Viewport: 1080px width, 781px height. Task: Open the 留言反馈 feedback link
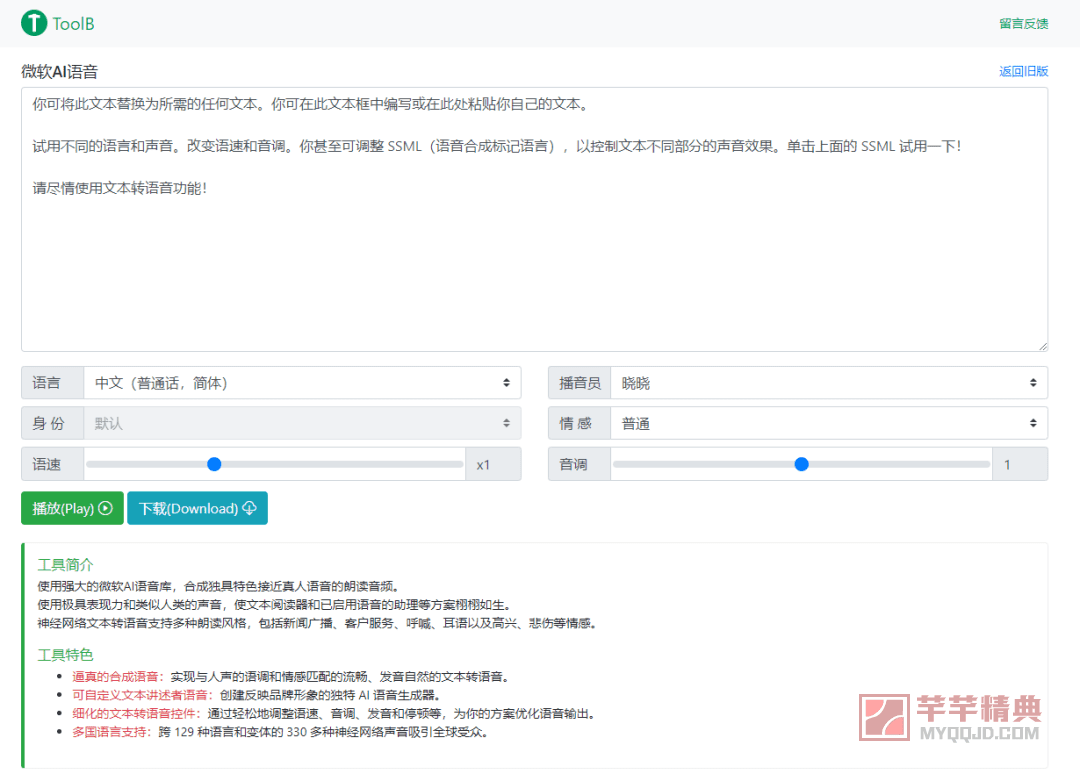(1024, 24)
